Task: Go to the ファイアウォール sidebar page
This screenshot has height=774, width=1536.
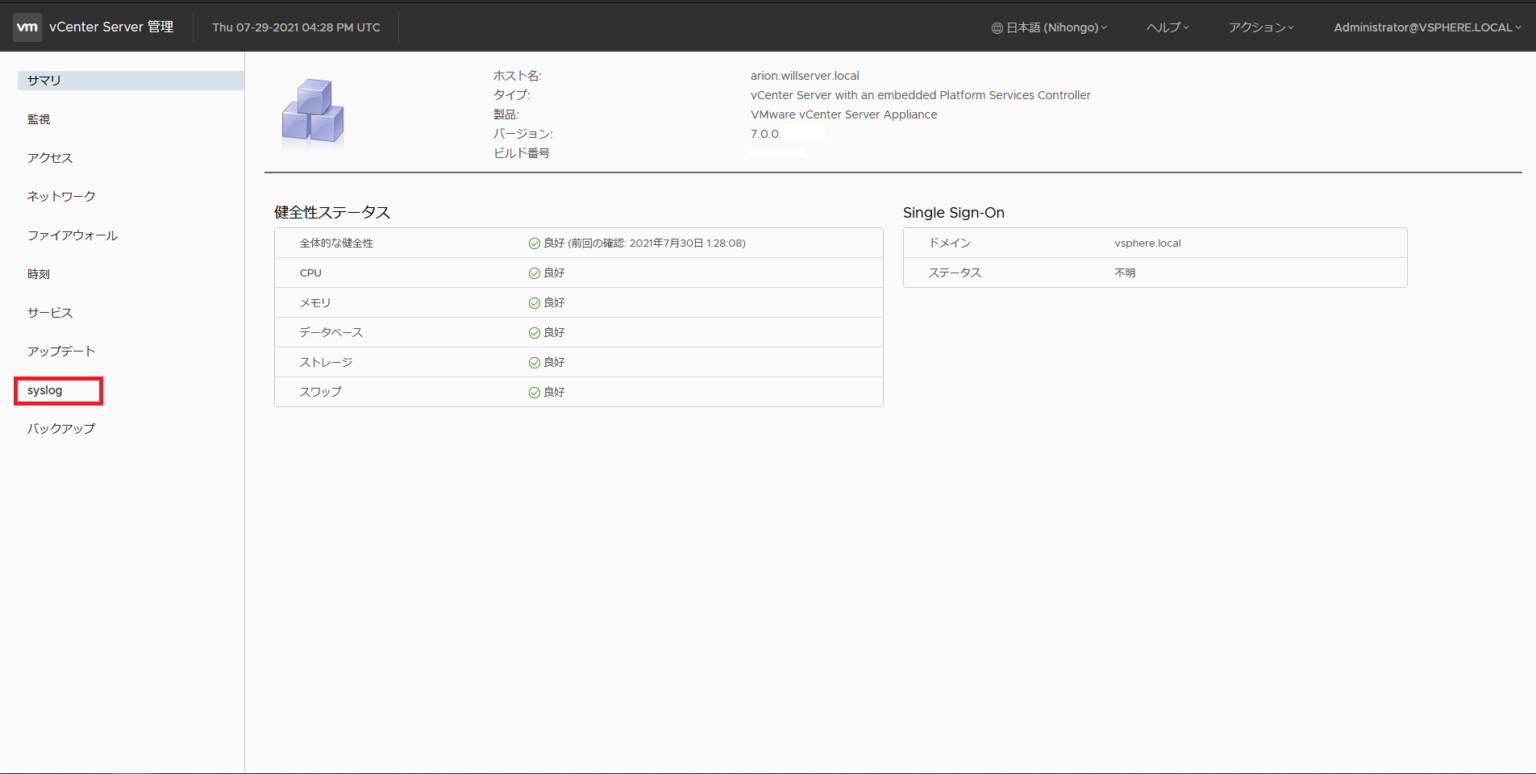Action: coord(72,235)
